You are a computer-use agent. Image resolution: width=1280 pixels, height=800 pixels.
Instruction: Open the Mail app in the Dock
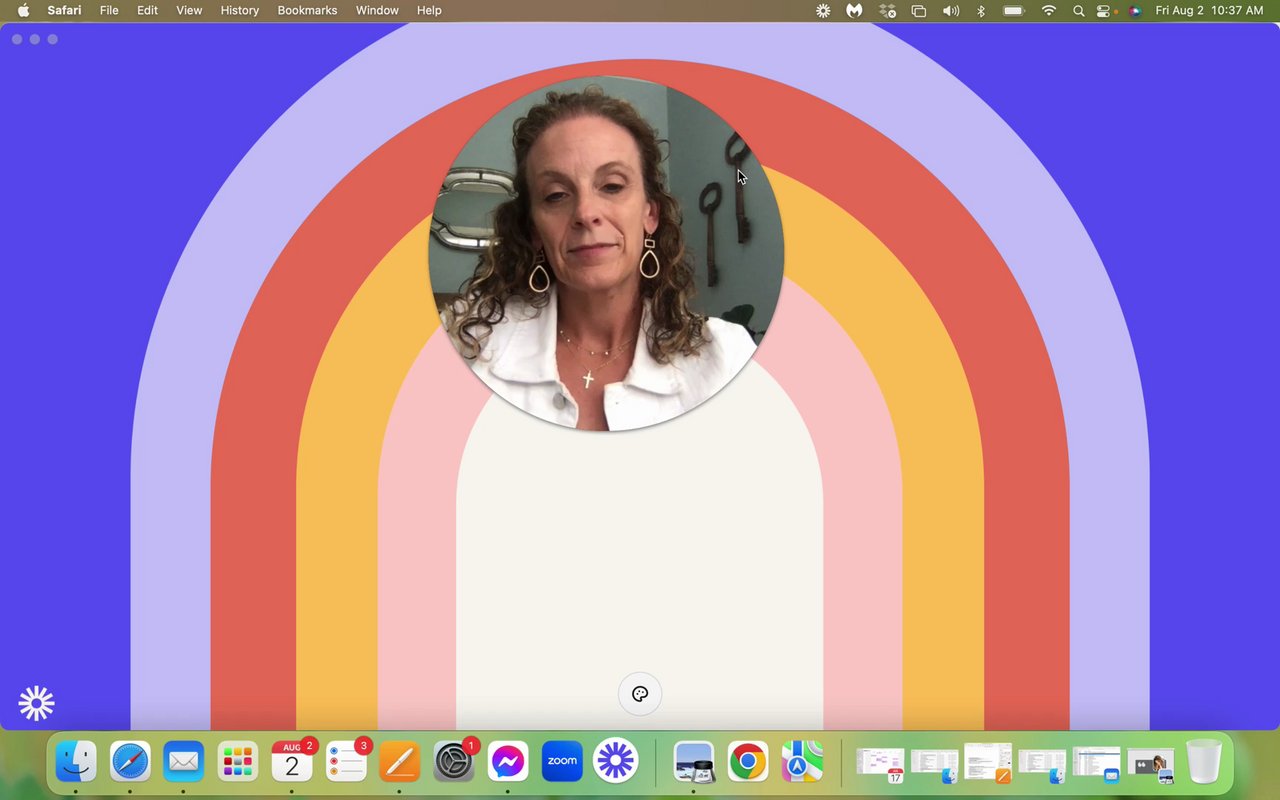[x=184, y=762]
